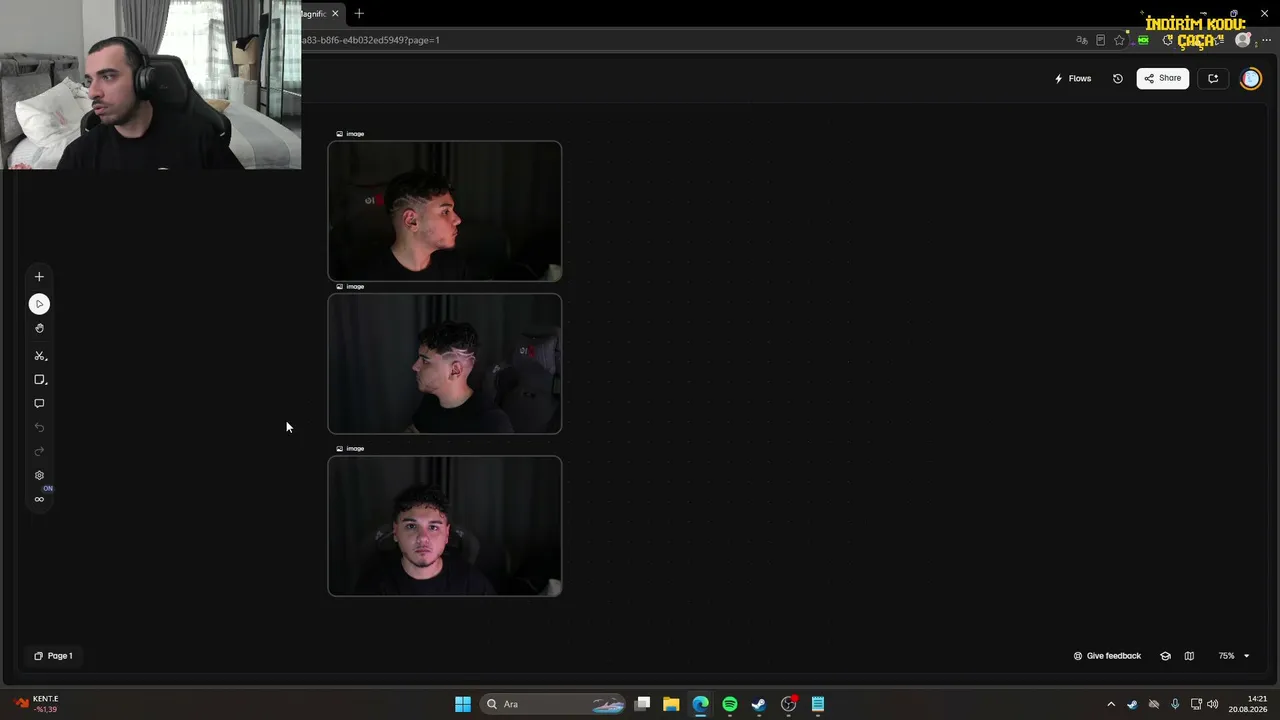Viewport: 1280px width, 720px height.
Task: Open the Notepad icon on taskbar
Action: (x=817, y=704)
